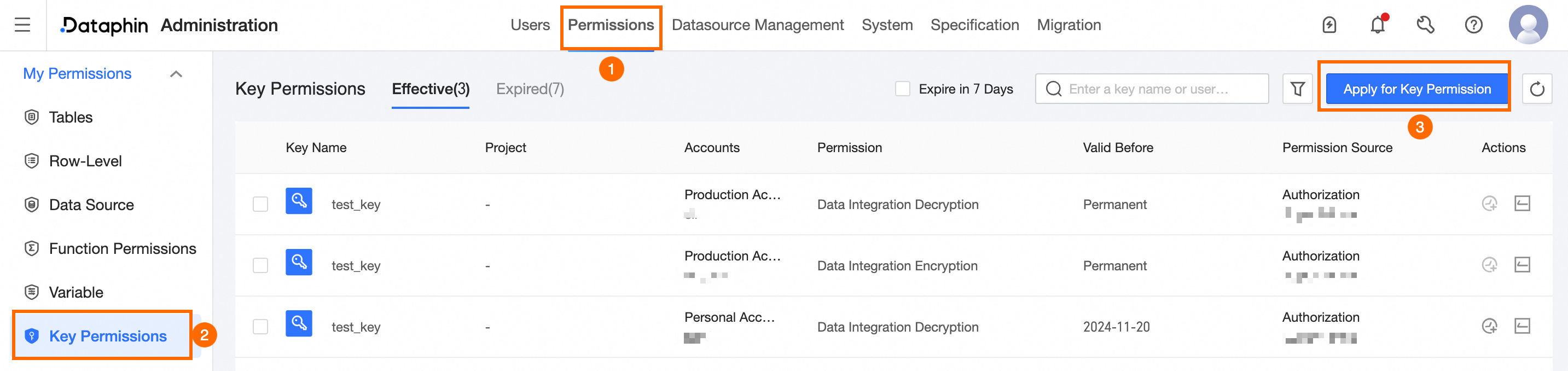1568x371 pixels.
Task: Click the filter funnel icon
Action: tap(1297, 89)
